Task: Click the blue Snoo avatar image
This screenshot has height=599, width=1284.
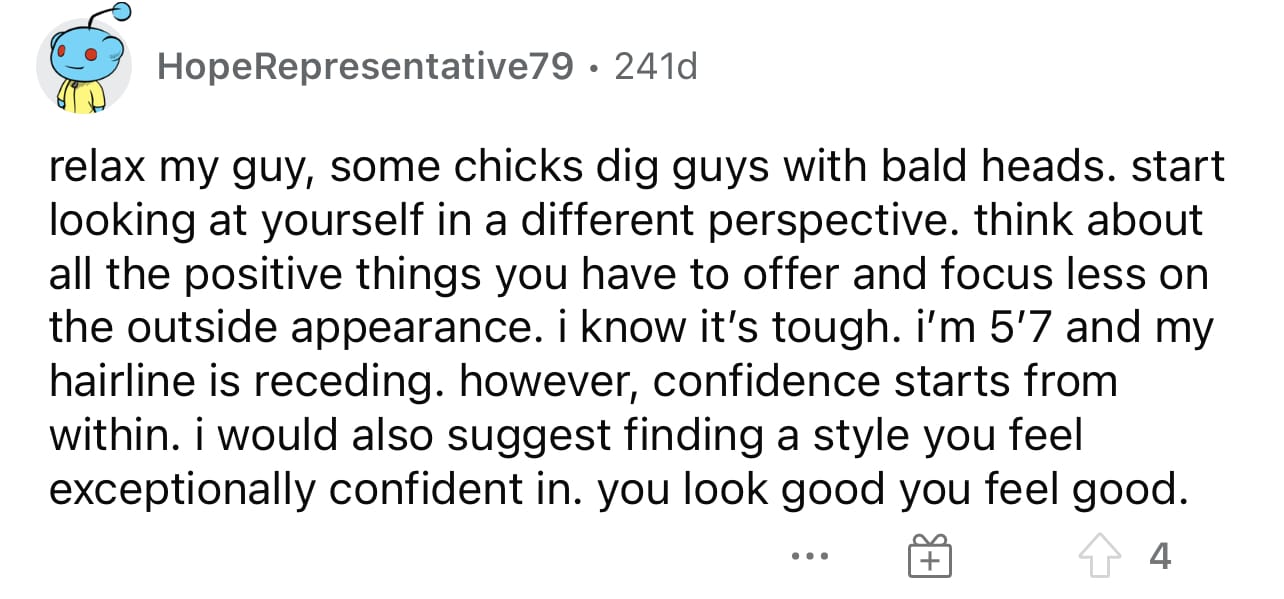Action: coord(85,60)
